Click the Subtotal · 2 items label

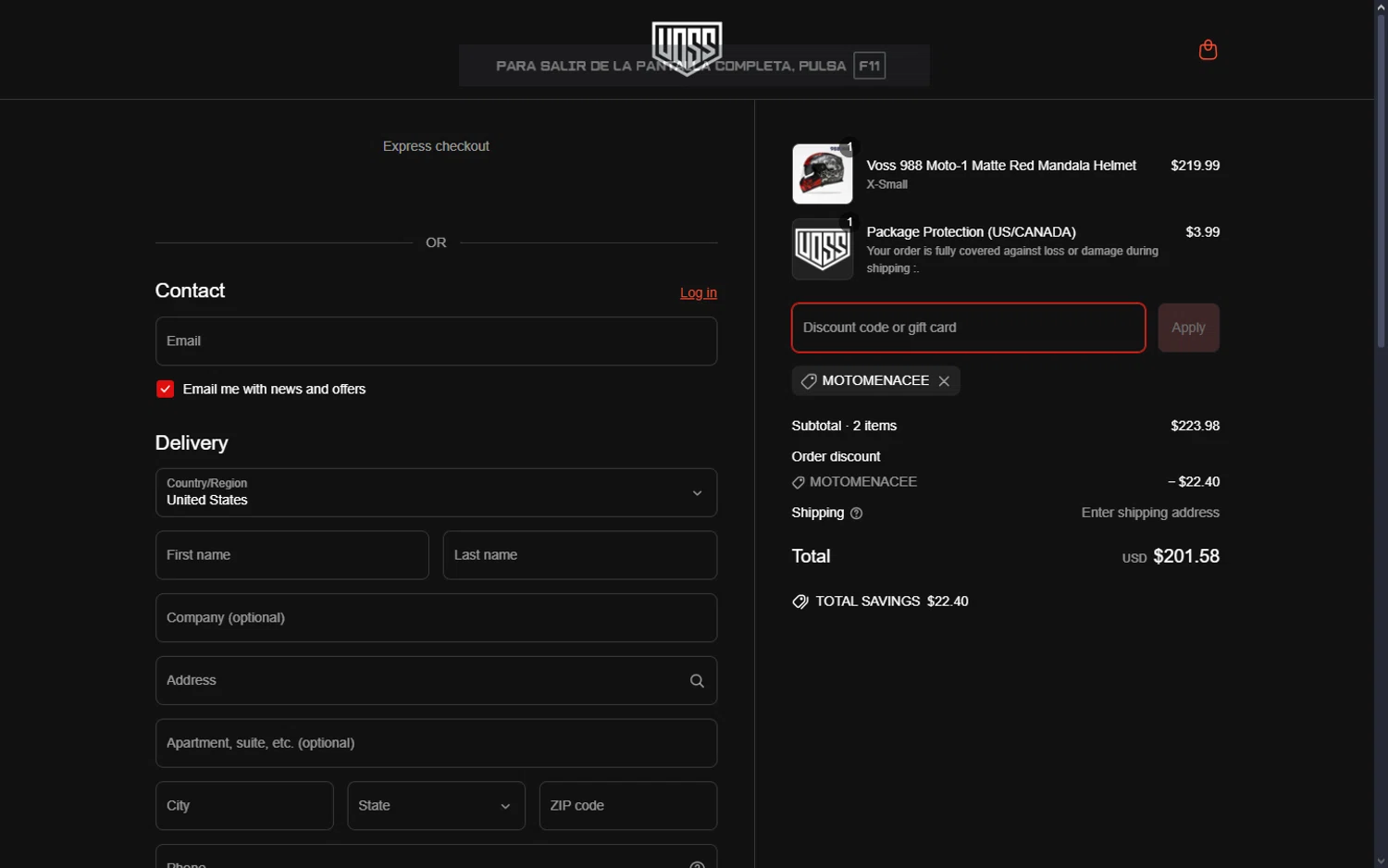click(x=844, y=426)
